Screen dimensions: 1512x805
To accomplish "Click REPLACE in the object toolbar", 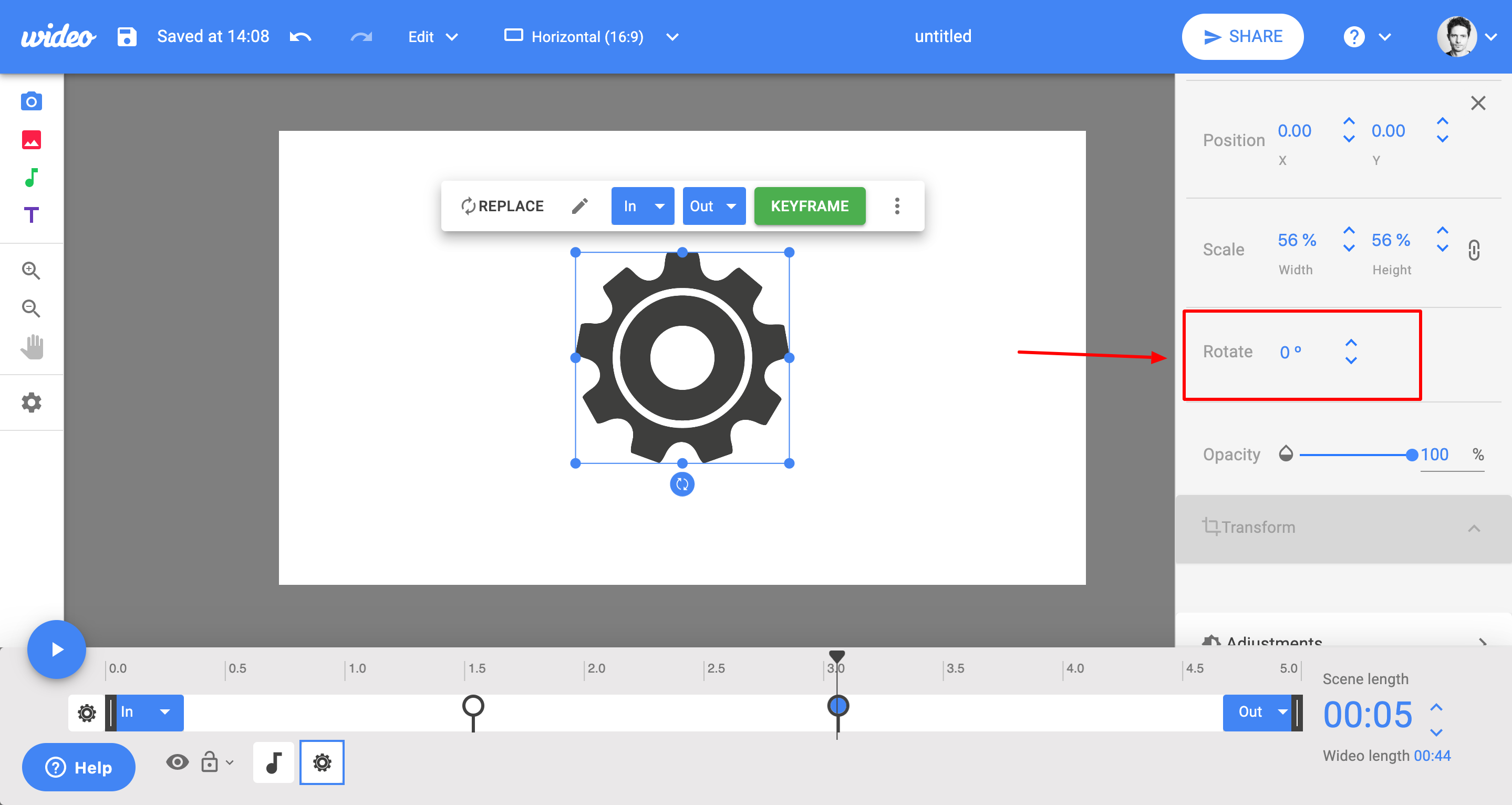I will click(502, 206).
